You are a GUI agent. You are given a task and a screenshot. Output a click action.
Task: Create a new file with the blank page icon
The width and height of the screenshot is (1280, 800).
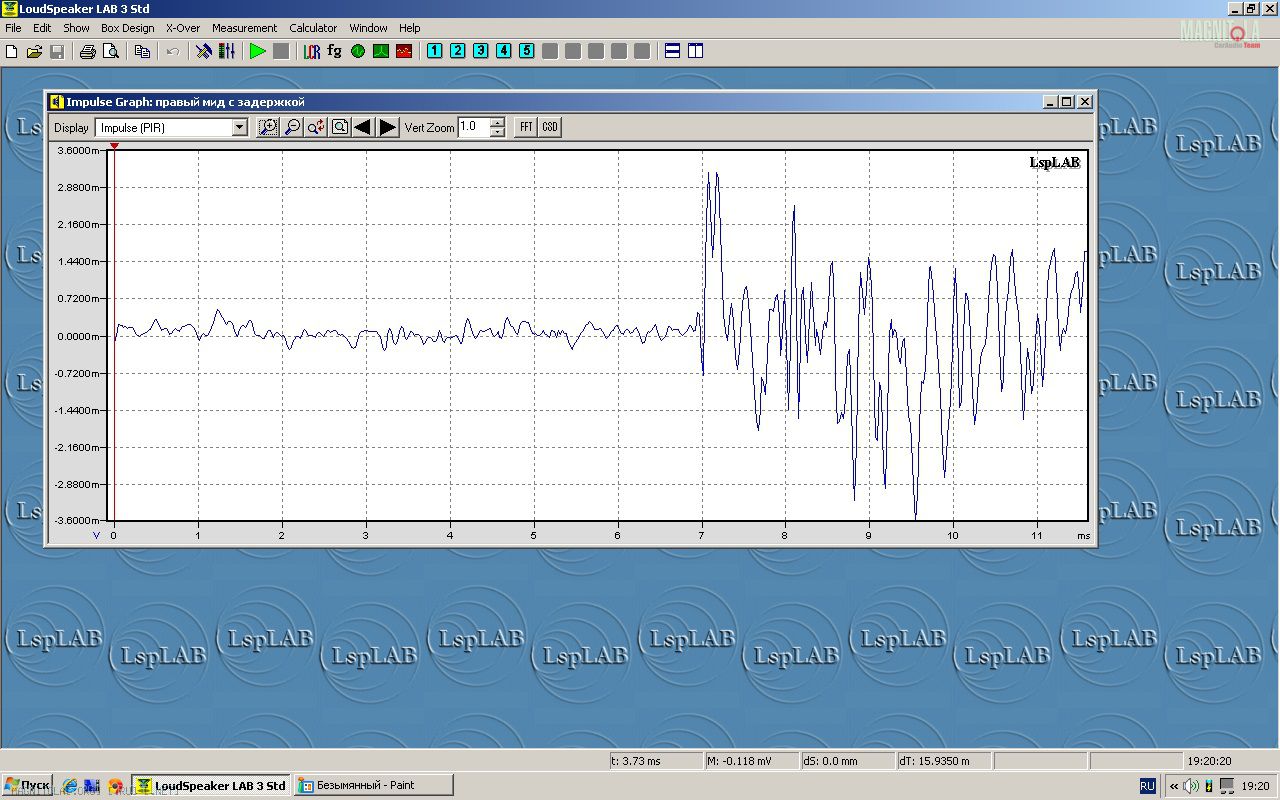pos(11,51)
